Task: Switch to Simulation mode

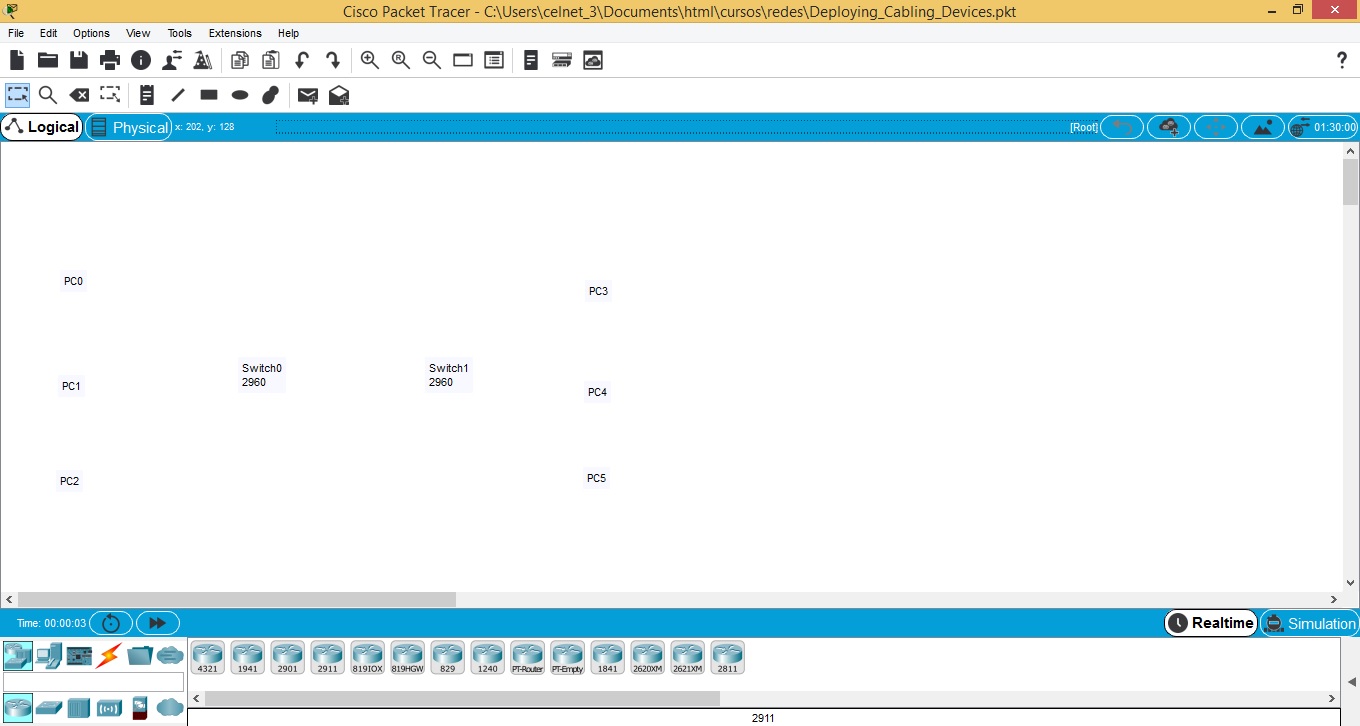Action: point(1309,623)
